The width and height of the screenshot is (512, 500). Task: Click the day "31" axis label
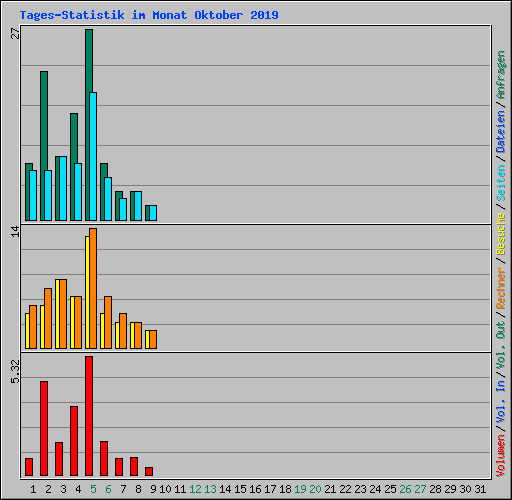point(480,489)
